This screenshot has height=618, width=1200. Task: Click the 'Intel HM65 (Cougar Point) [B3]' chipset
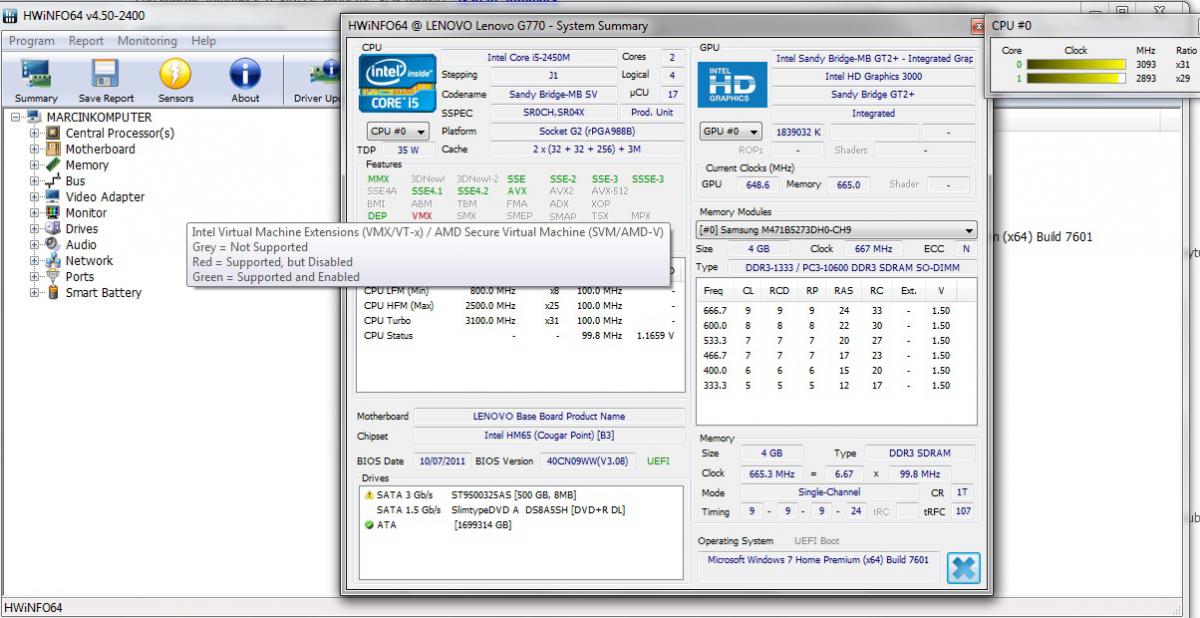549,435
